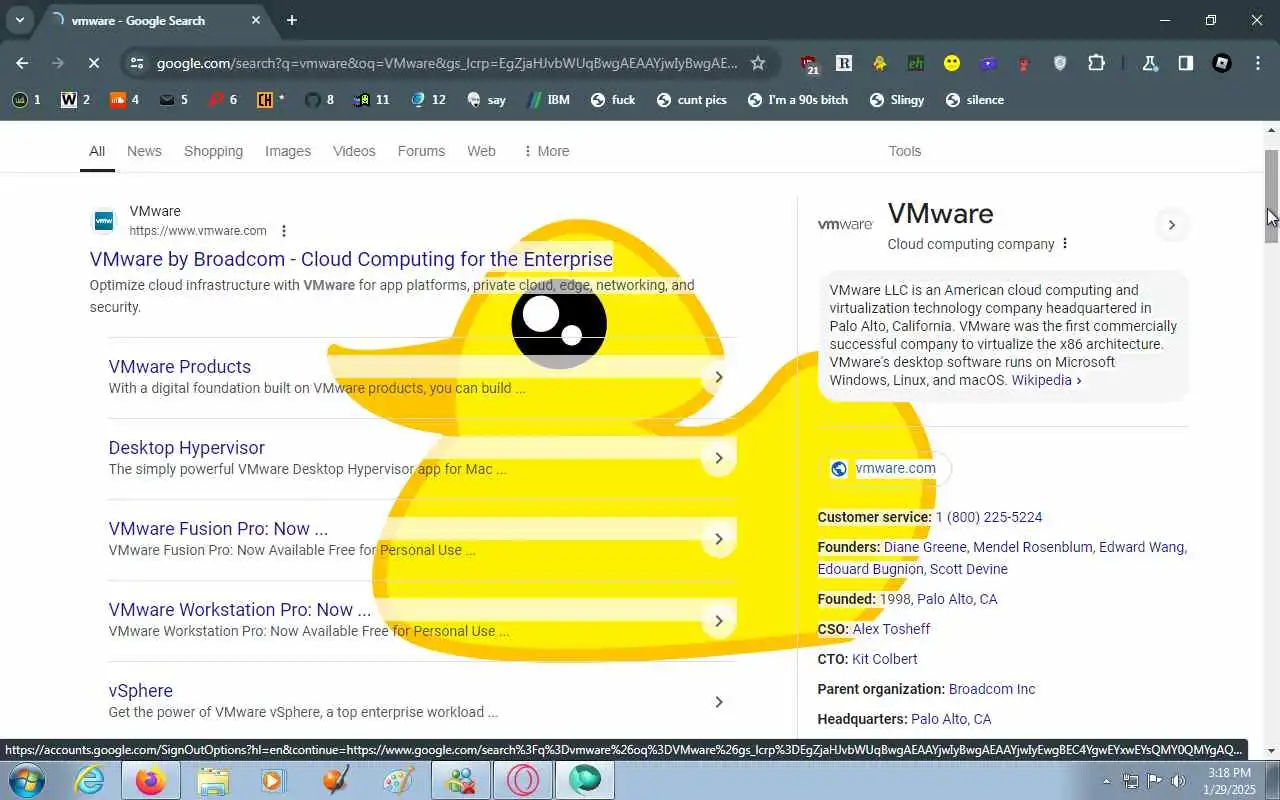Open the Slingy bookmark

897,100
